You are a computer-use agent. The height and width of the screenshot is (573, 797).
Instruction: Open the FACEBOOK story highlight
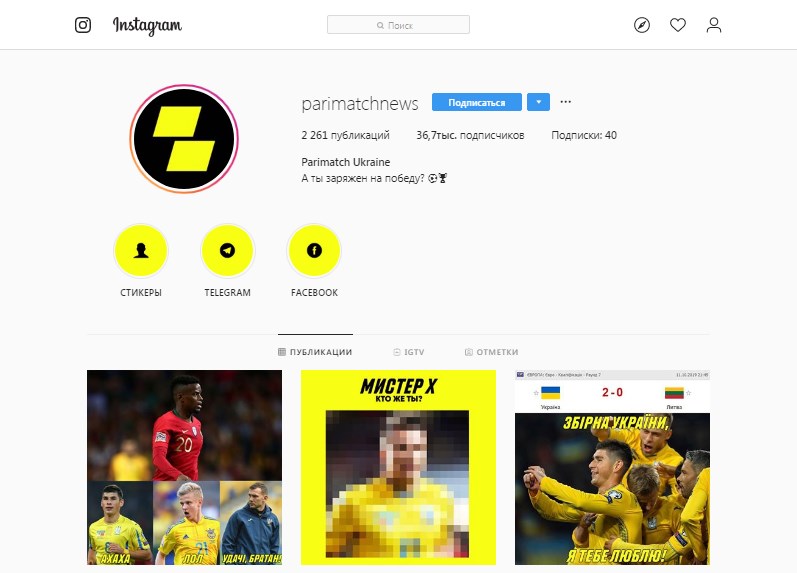point(314,251)
